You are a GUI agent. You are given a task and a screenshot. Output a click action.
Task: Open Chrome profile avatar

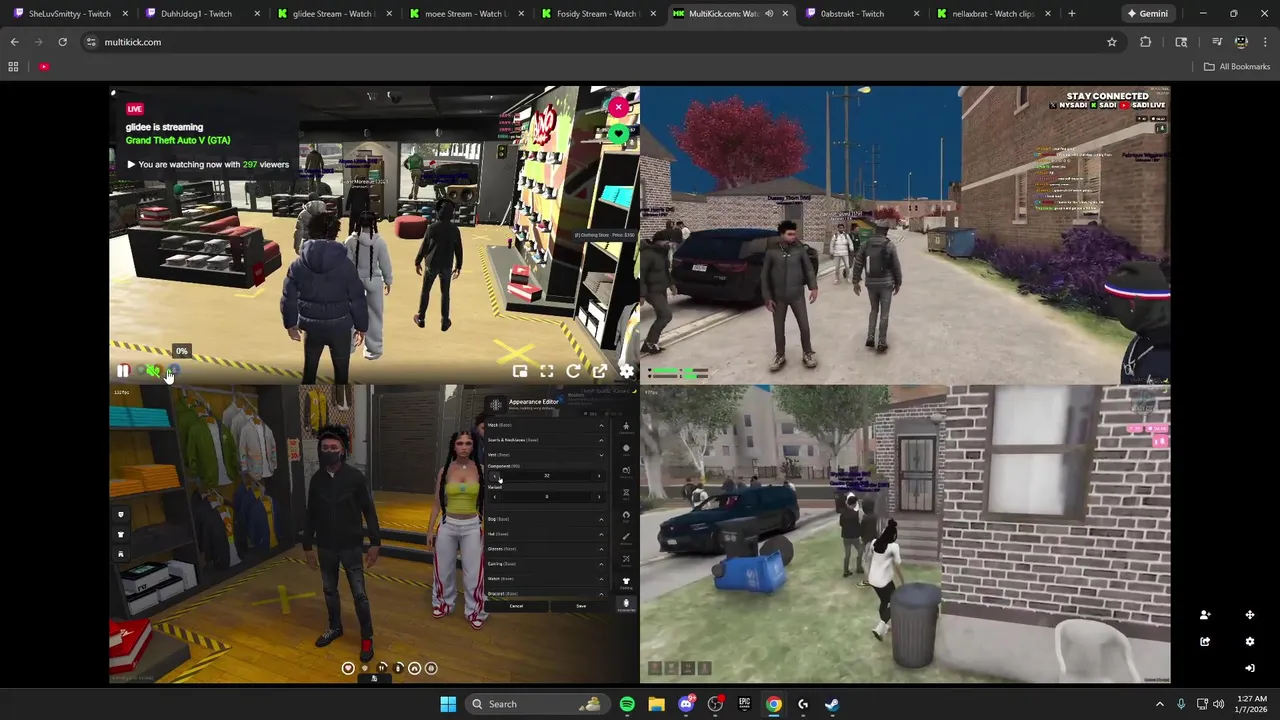coord(1241,42)
